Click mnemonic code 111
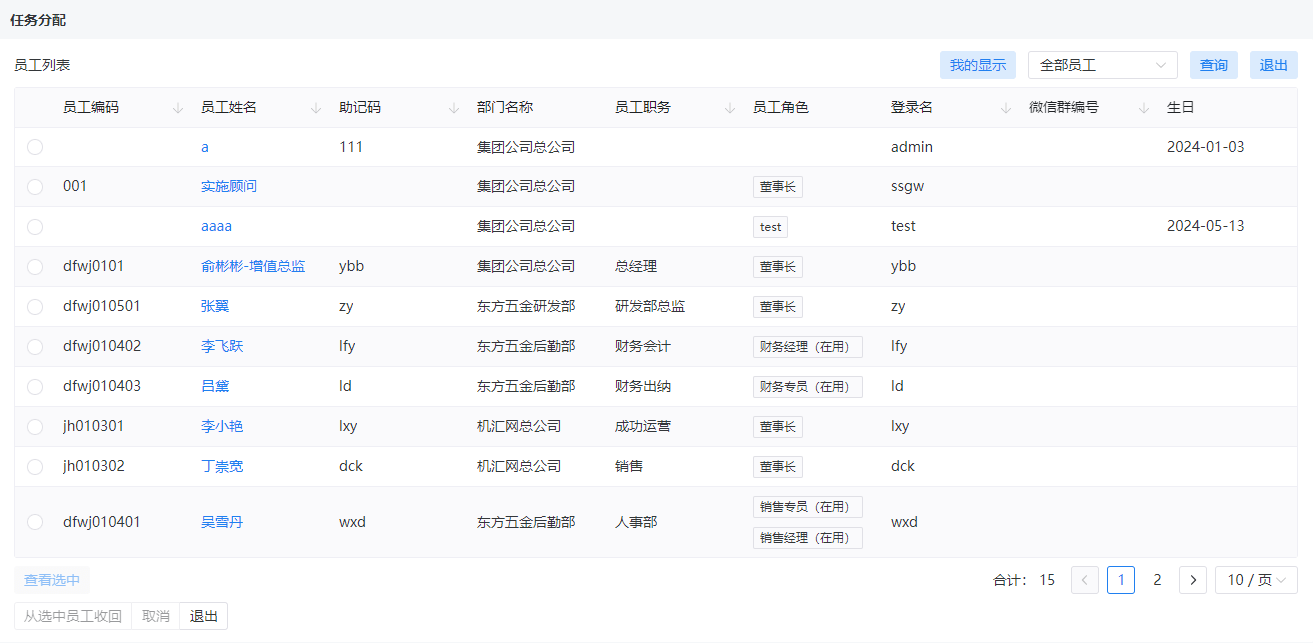Image resolution: width=1313 pixels, height=643 pixels. (x=351, y=147)
